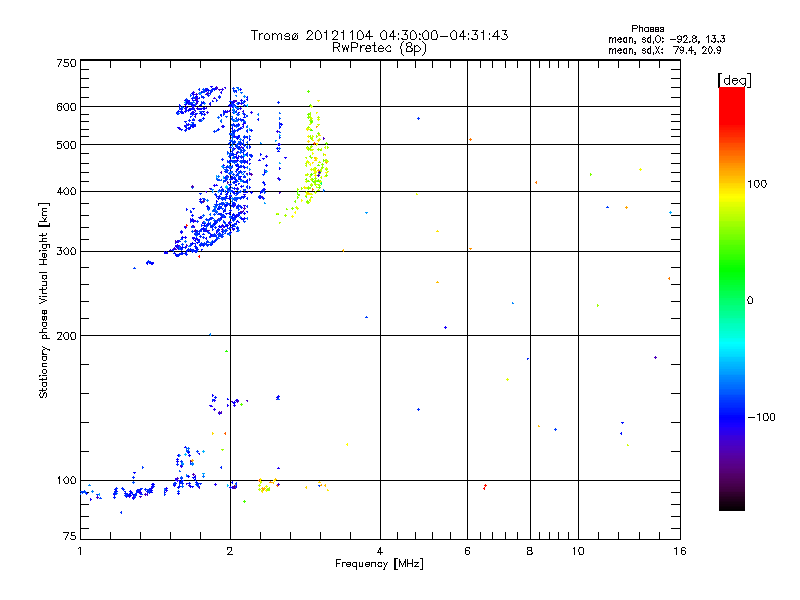Click the x-axis tick label '2'

tap(230, 551)
